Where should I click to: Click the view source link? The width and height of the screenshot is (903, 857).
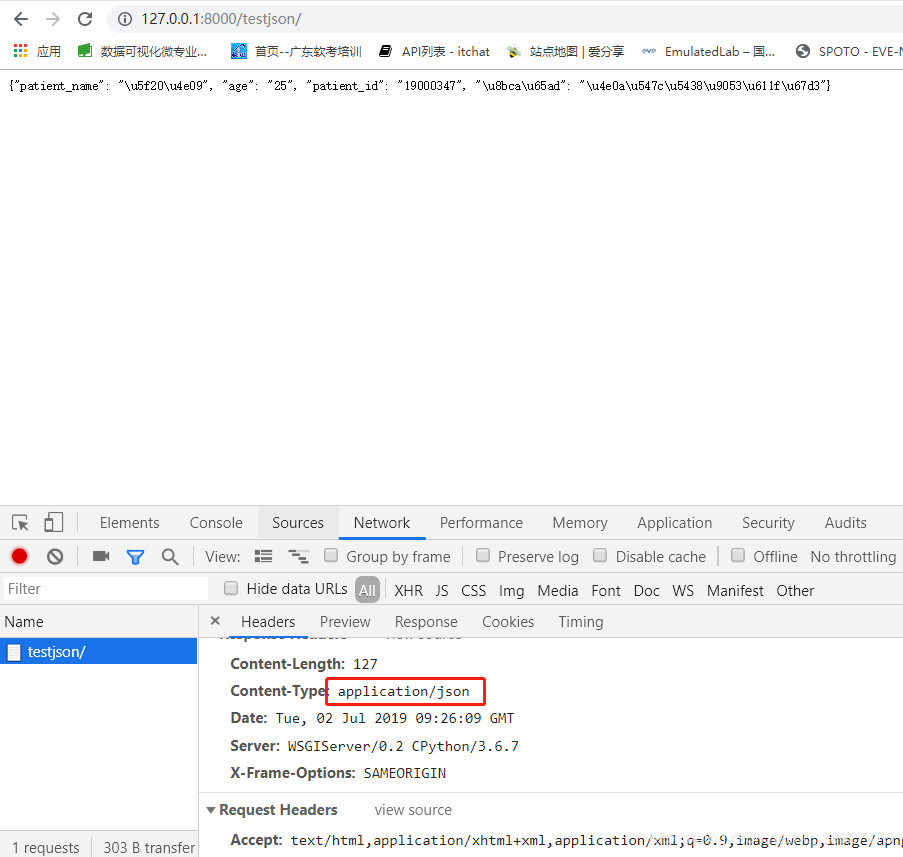[x=412, y=809]
